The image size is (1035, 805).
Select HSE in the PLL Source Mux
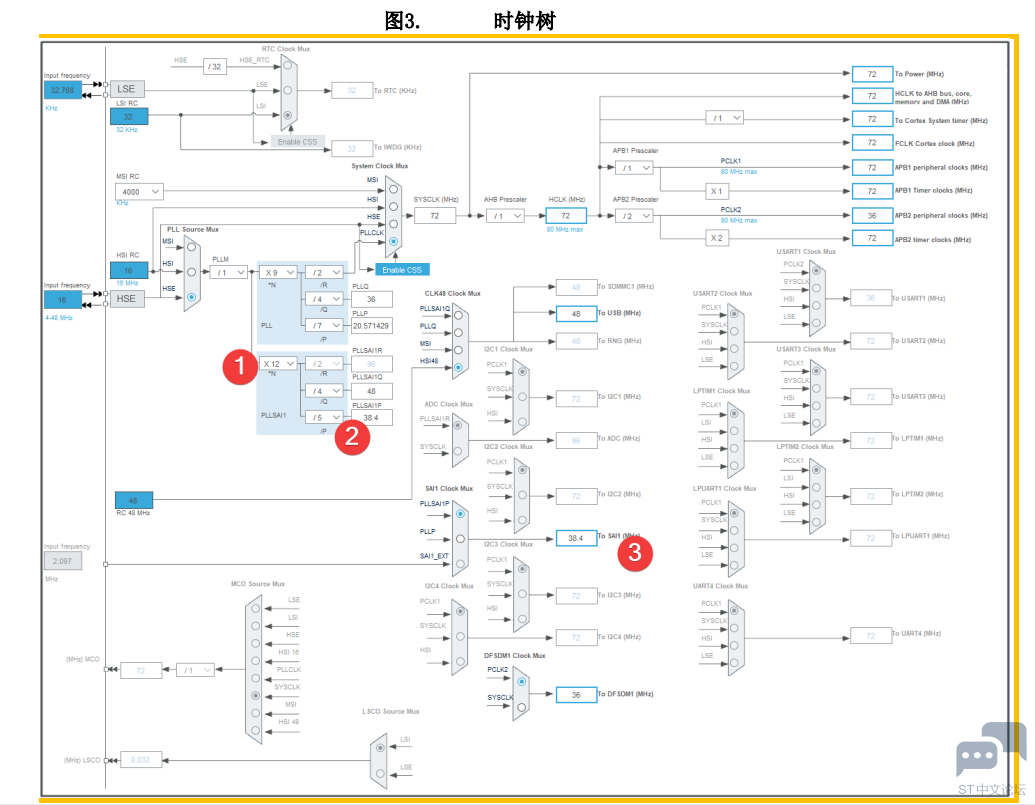[x=191, y=297]
